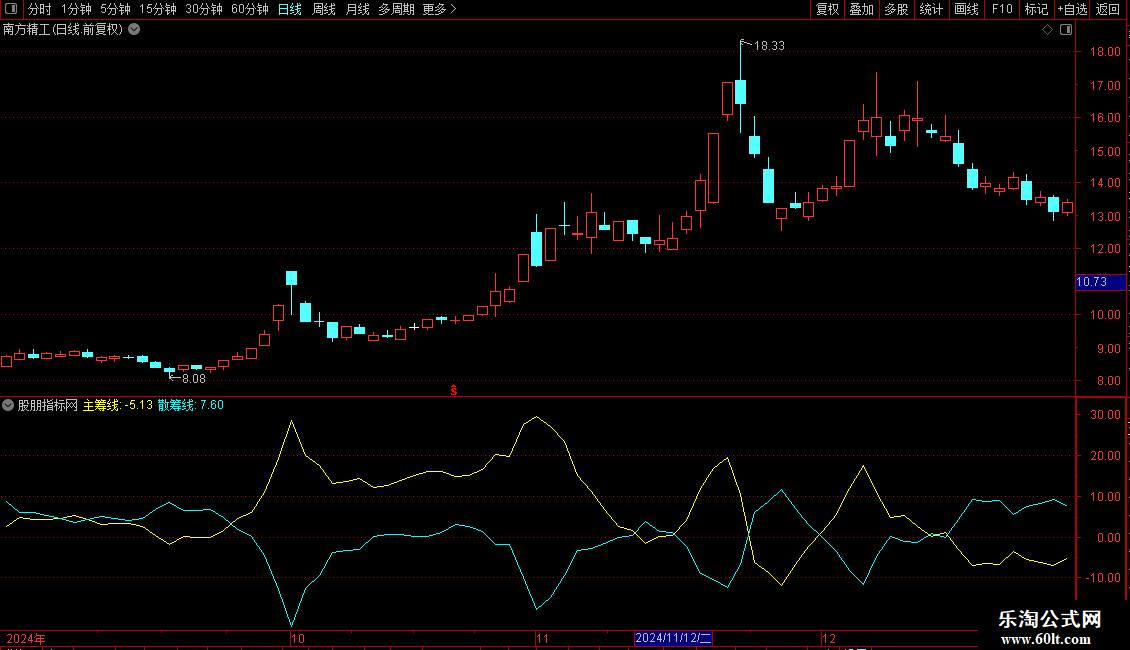Add stock with +自选 button

(1072, 9)
